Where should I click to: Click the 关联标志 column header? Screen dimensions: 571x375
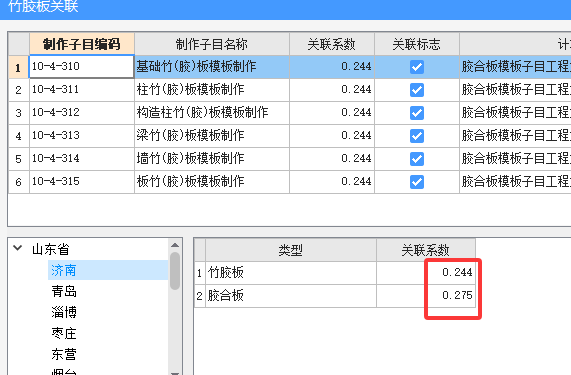[x=417, y=44]
